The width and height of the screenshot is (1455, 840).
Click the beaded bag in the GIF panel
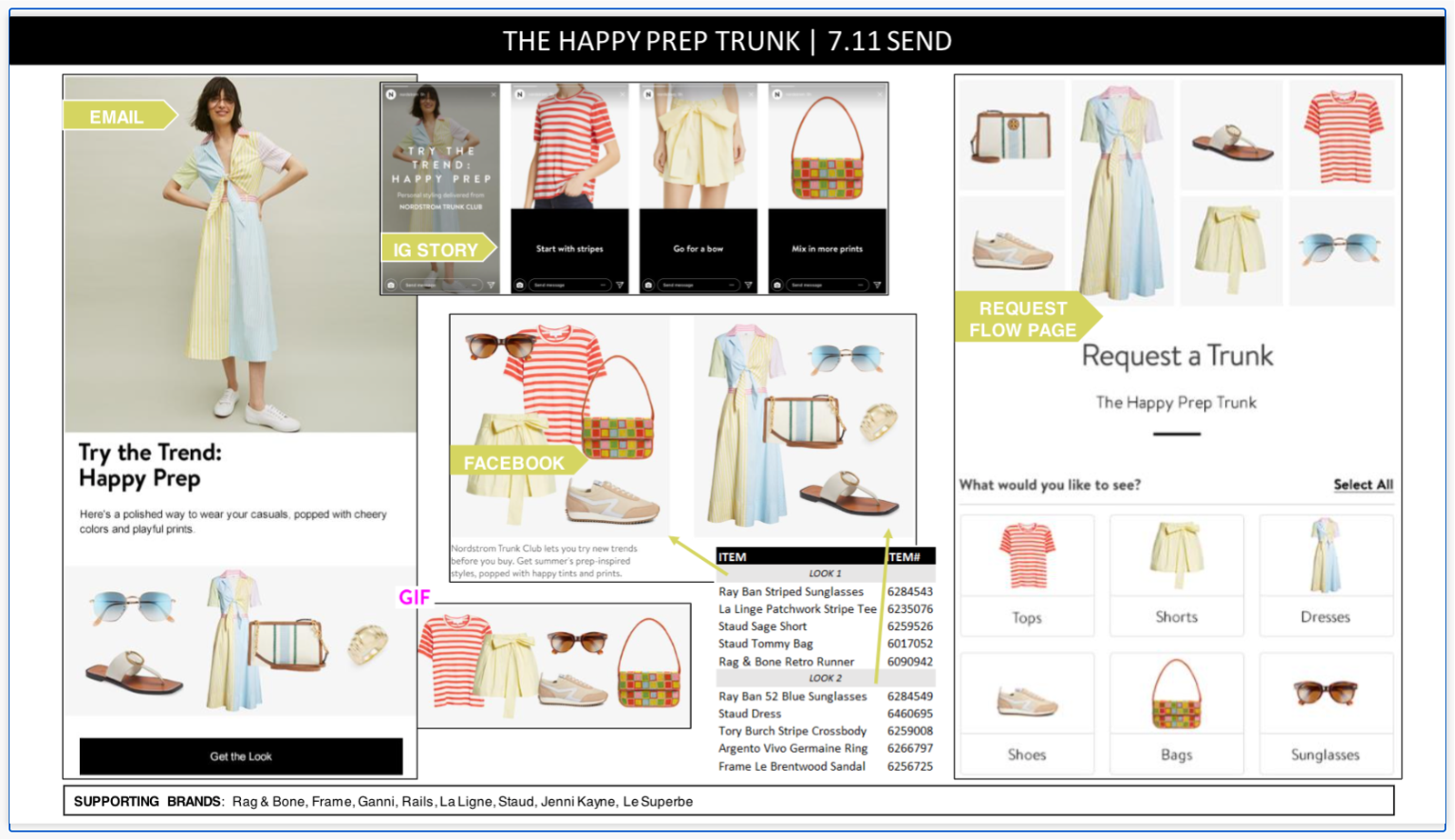pos(649,664)
